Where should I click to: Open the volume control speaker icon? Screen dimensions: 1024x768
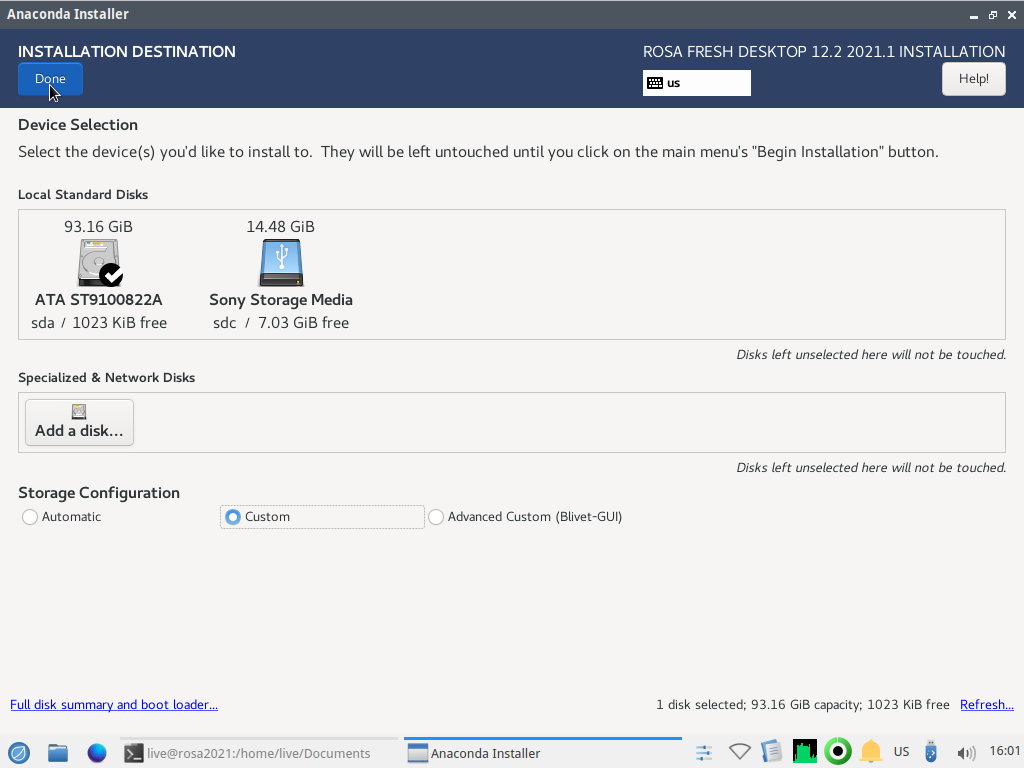point(965,753)
